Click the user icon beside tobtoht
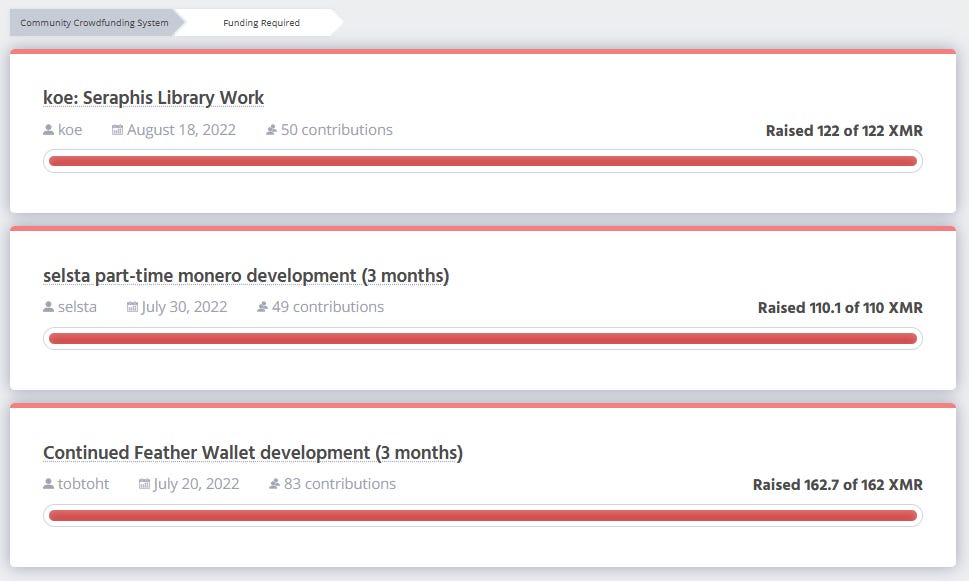Screen dimensions: 969x581 (48, 484)
